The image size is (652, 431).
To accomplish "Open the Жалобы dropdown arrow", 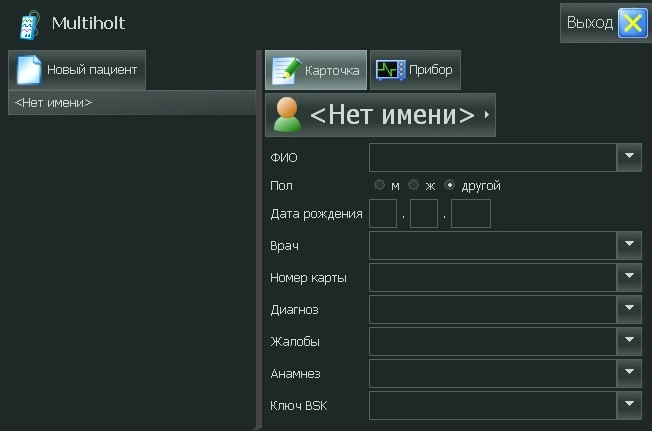I will point(629,341).
